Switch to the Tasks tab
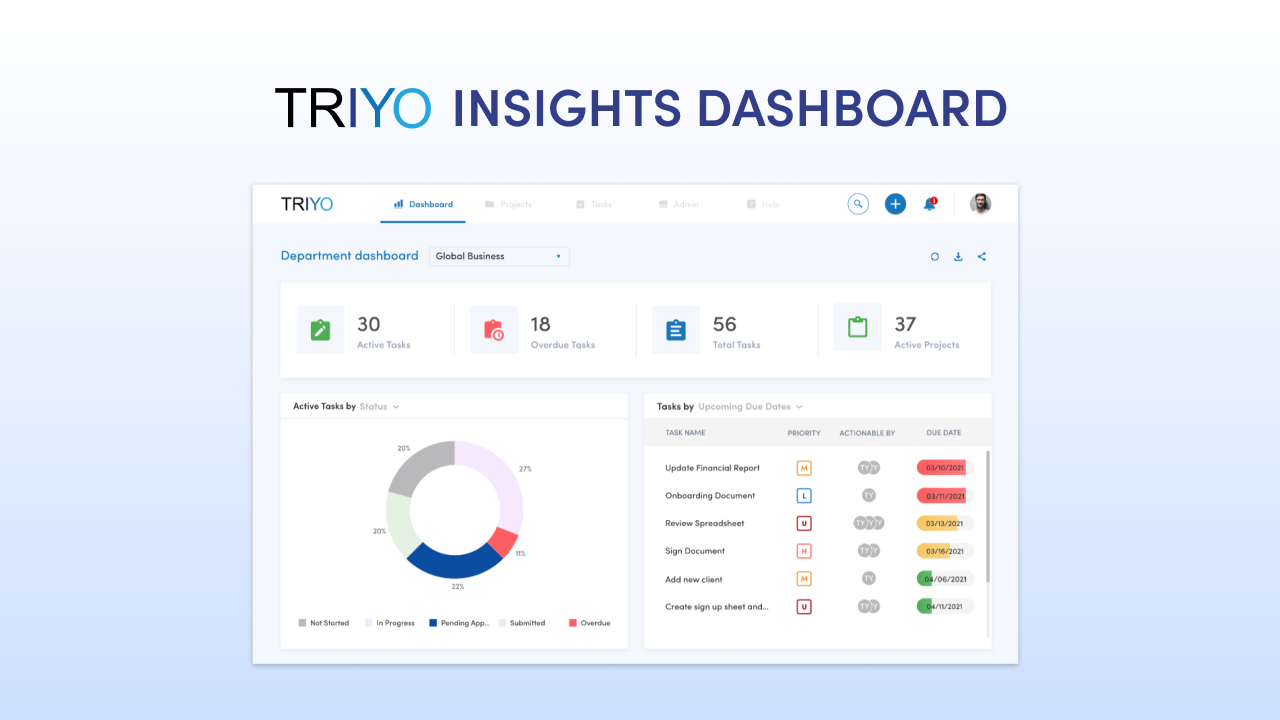 (594, 204)
